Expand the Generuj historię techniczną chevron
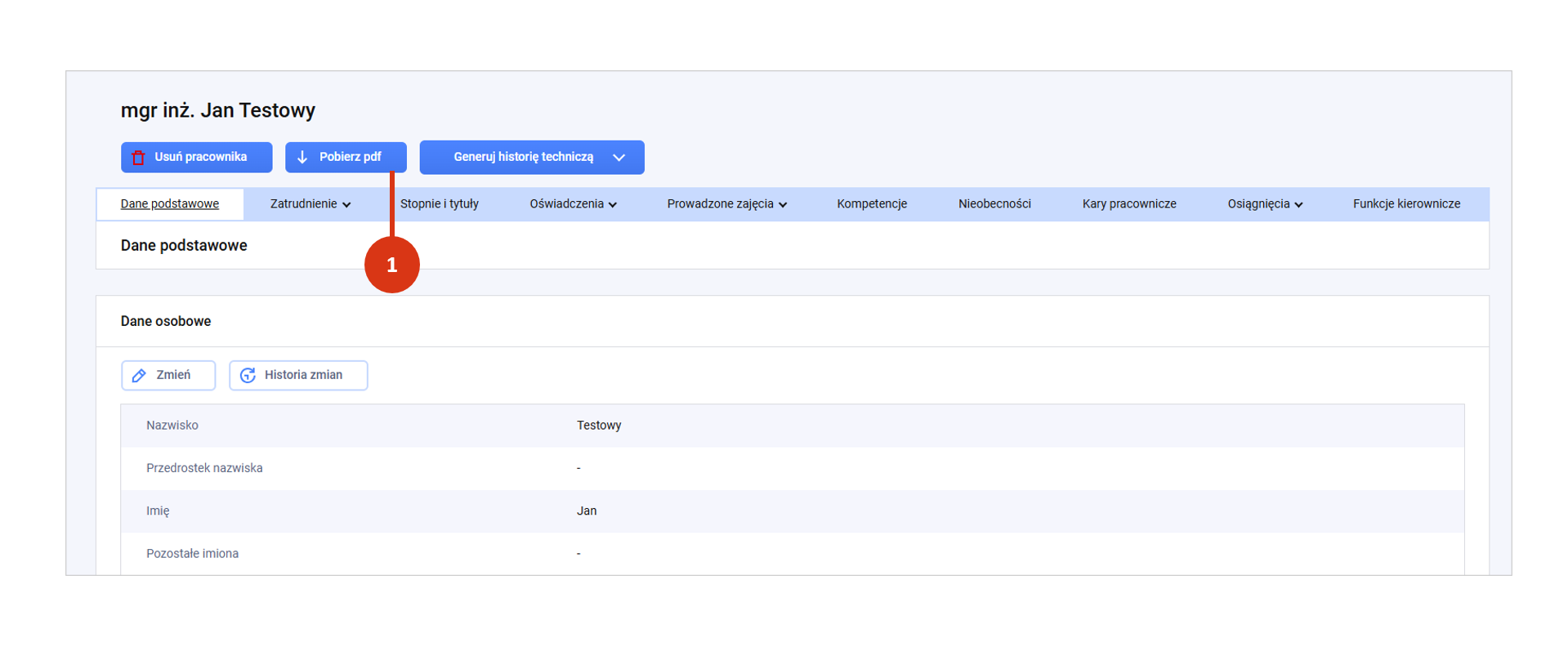1568x656 pixels. click(x=619, y=158)
